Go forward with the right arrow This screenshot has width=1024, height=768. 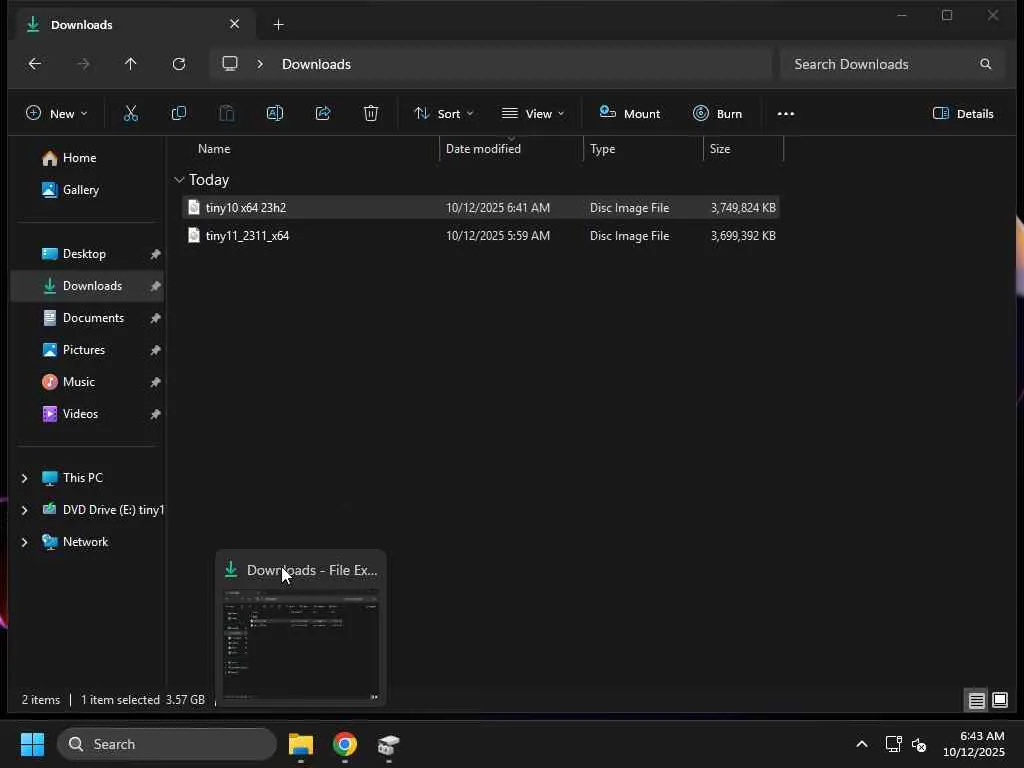(83, 64)
